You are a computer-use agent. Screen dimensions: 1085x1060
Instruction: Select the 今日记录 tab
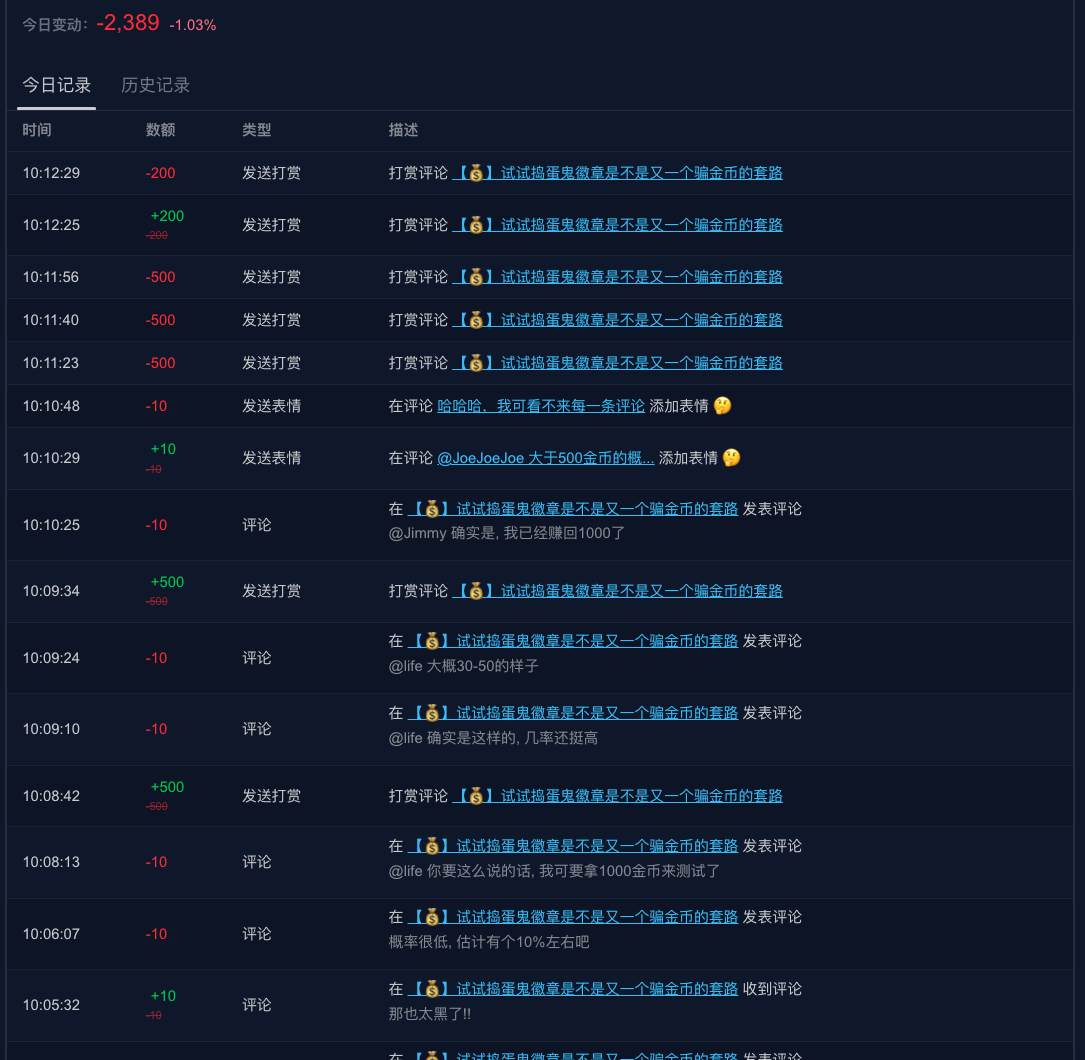(x=57, y=86)
